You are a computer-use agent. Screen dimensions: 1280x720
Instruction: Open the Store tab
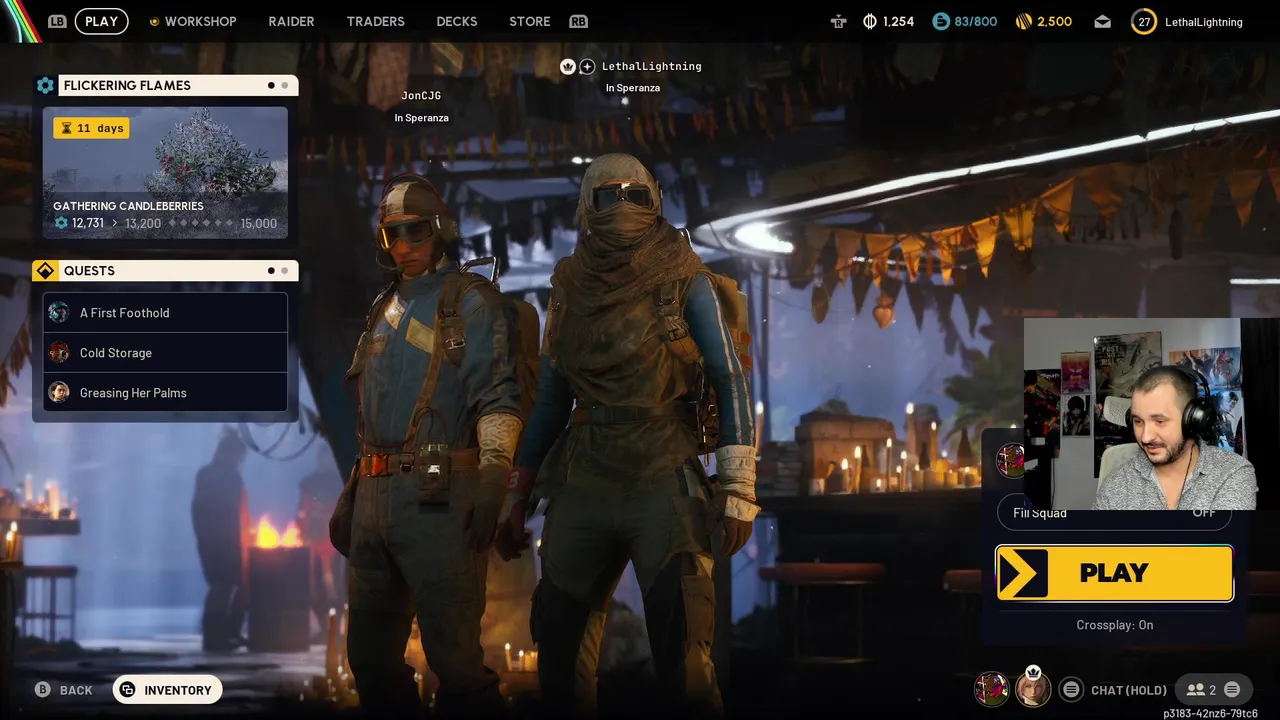click(x=529, y=21)
